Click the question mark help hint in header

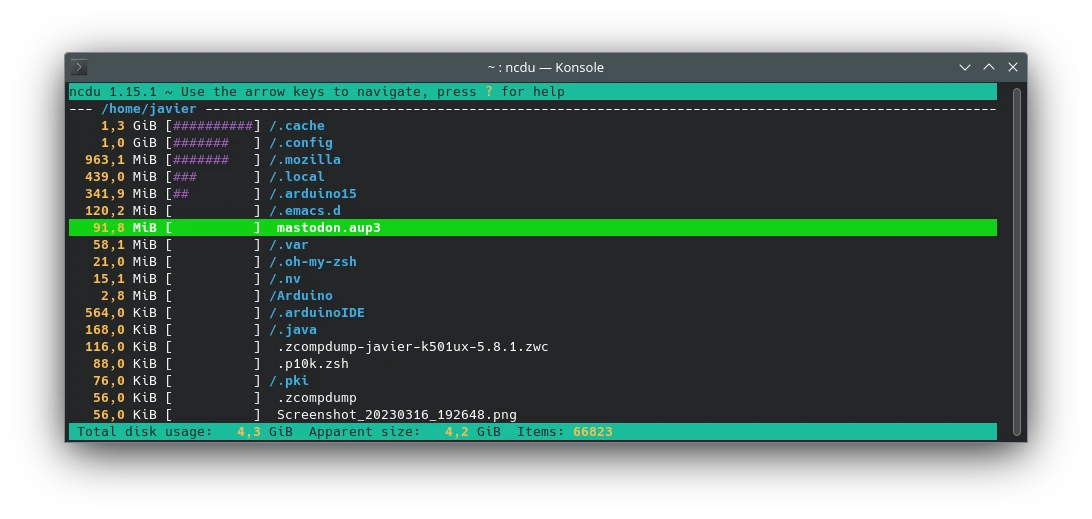click(489, 92)
